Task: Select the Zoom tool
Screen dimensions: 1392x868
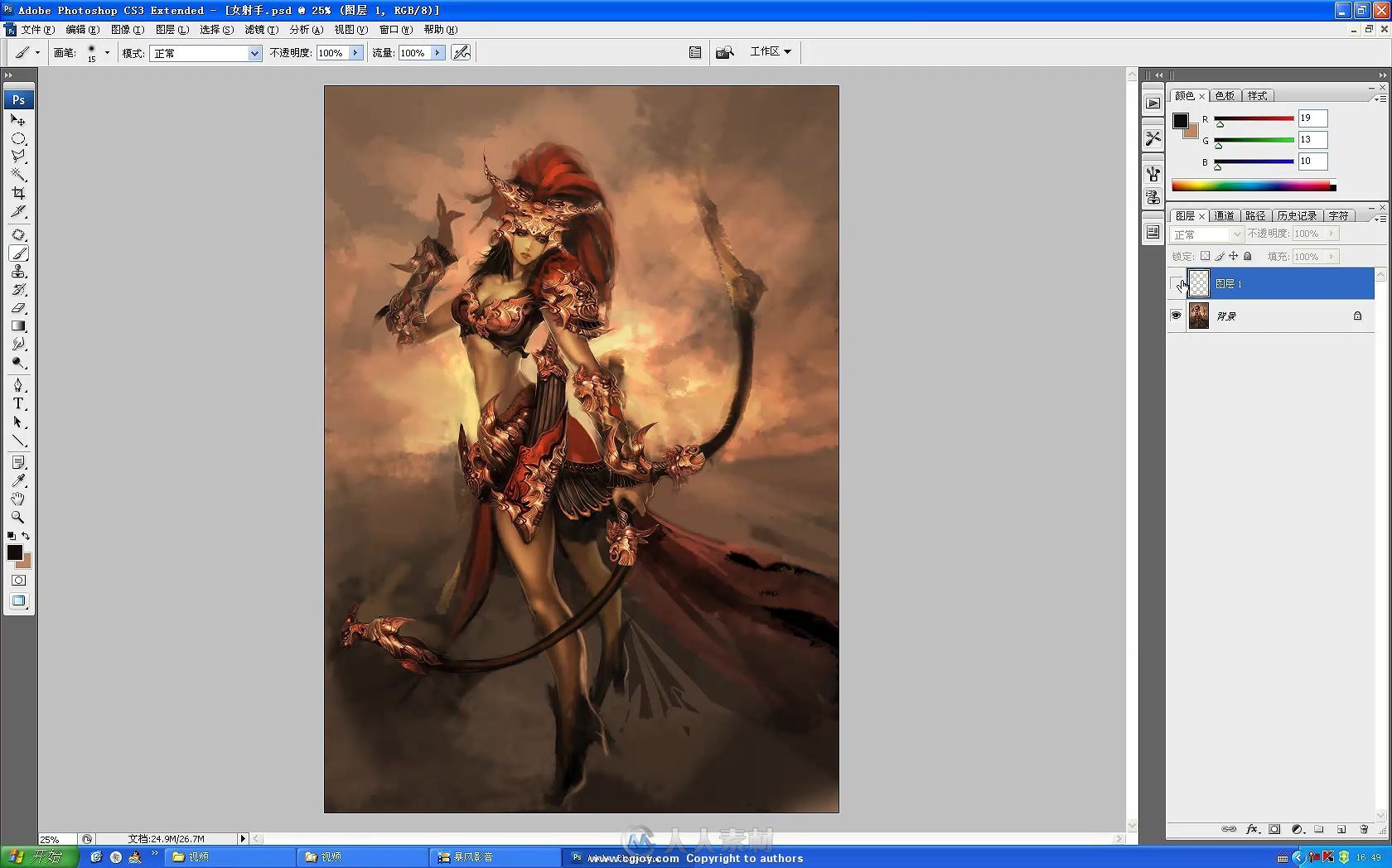Action: pyautogui.click(x=17, y=517)
